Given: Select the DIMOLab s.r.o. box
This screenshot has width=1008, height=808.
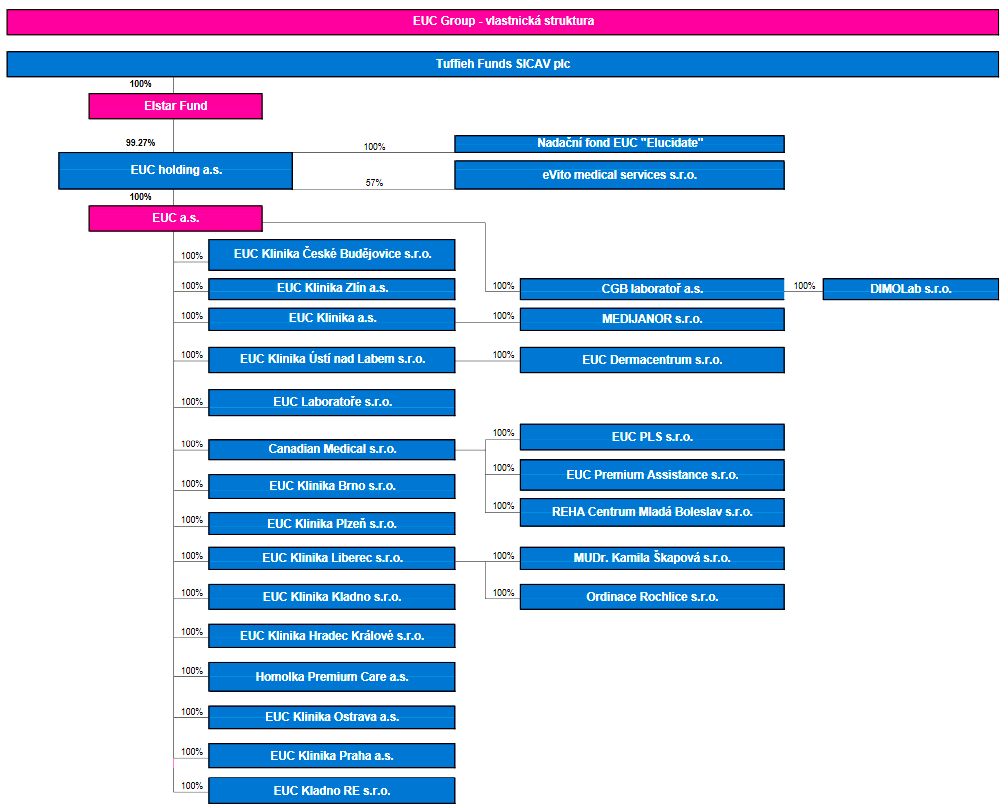Looking at the screenshot, I should [911, 289].
